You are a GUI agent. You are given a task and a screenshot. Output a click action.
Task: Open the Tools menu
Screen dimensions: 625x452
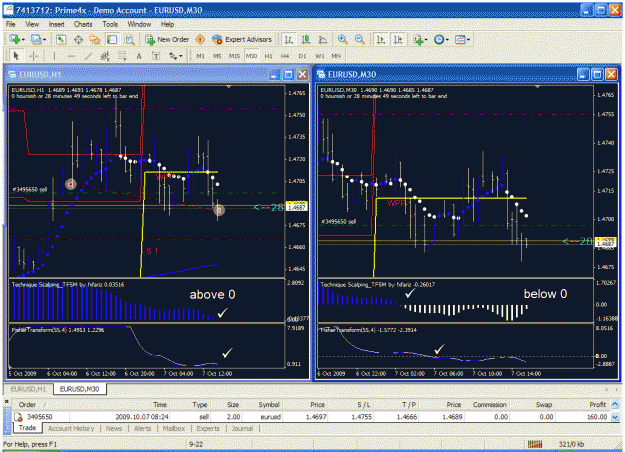pos(110,24)
